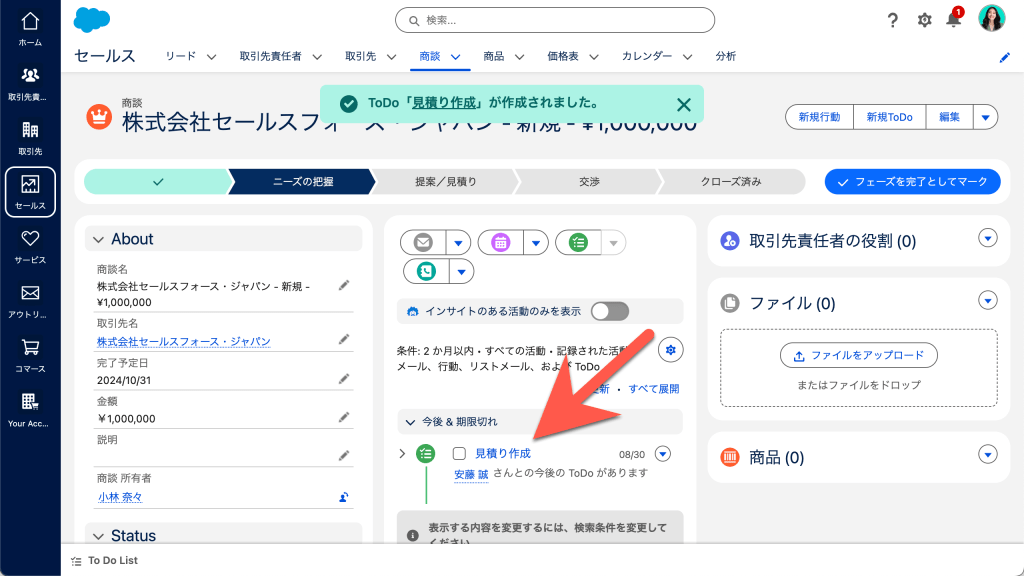
Task: Open activity timeline filter gear
Action: [671, 350]
